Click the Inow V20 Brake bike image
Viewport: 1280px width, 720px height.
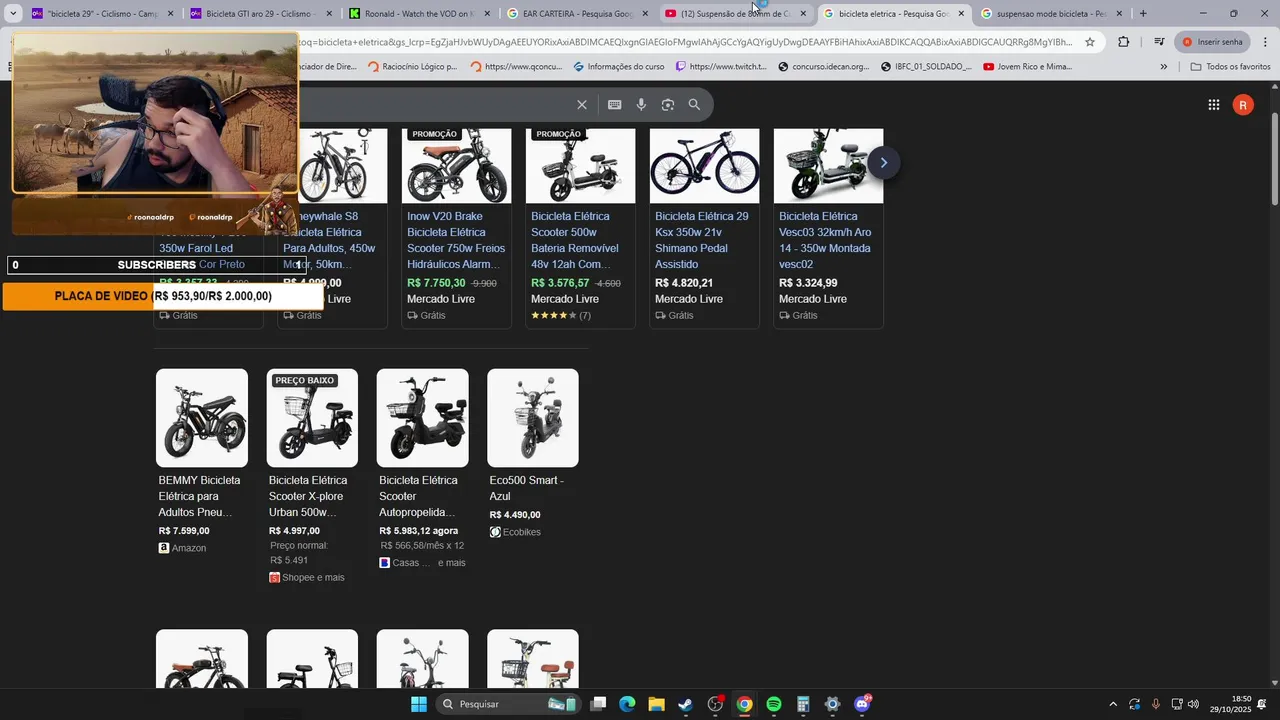pos(456,166)
